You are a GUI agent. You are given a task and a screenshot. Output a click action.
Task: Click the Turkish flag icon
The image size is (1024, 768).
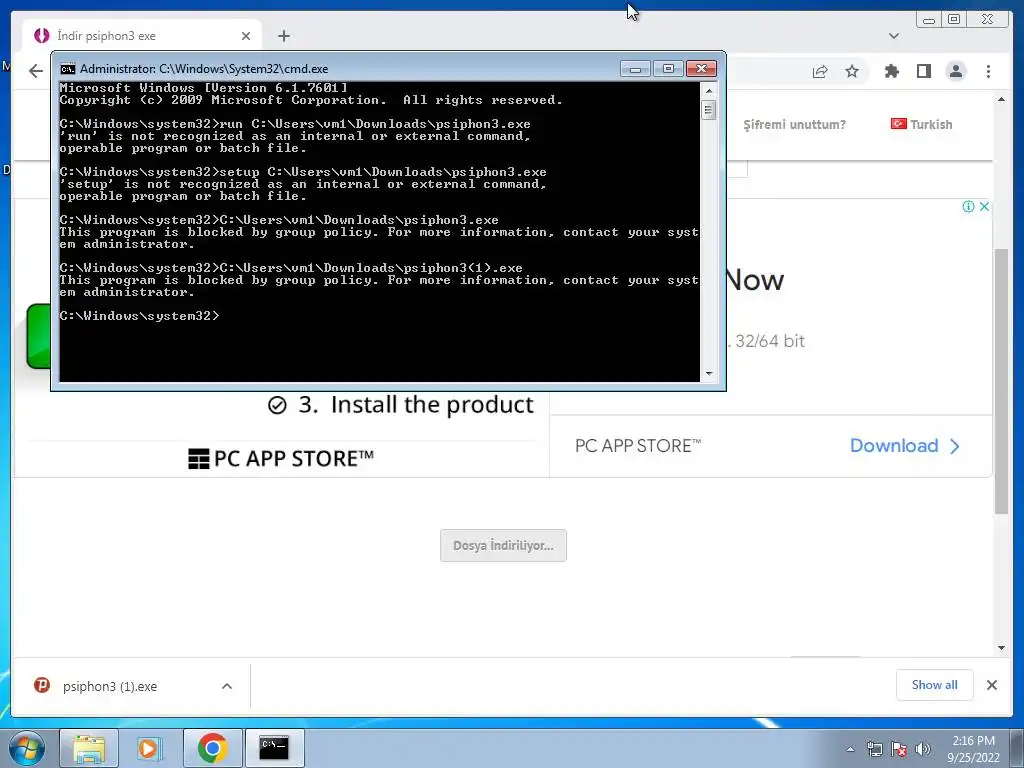(x=899, y=123)
